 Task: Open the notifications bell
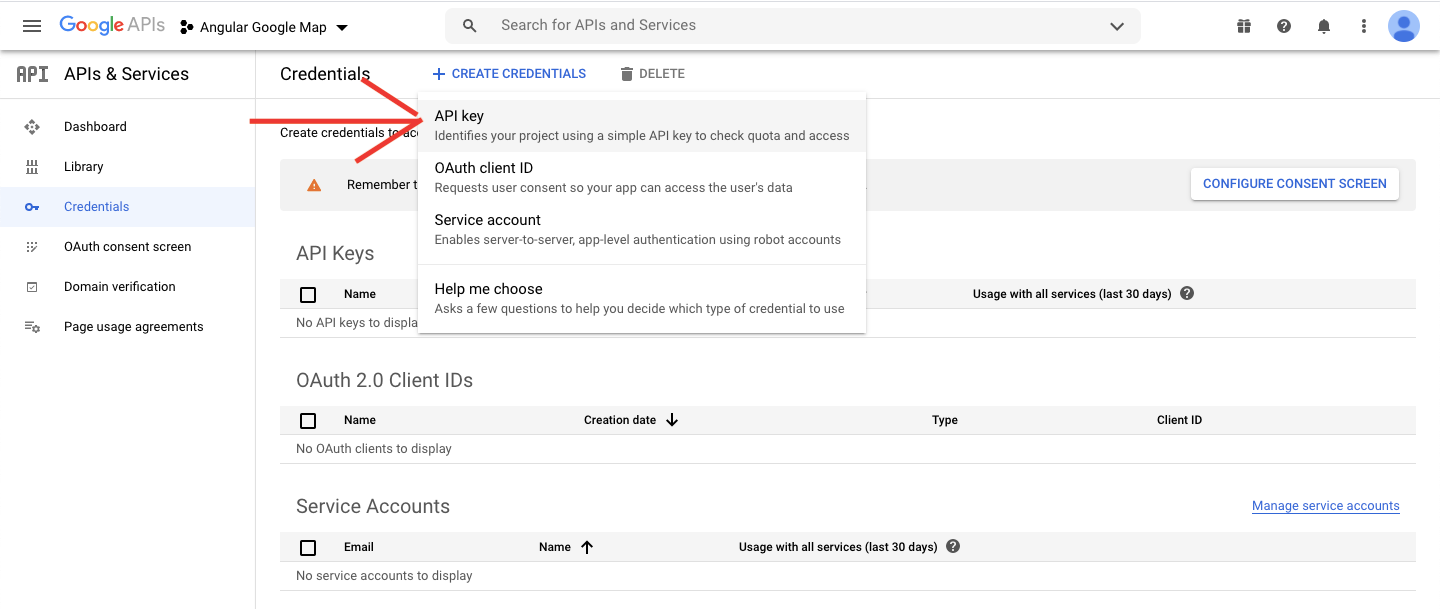tap(1324, 26)
